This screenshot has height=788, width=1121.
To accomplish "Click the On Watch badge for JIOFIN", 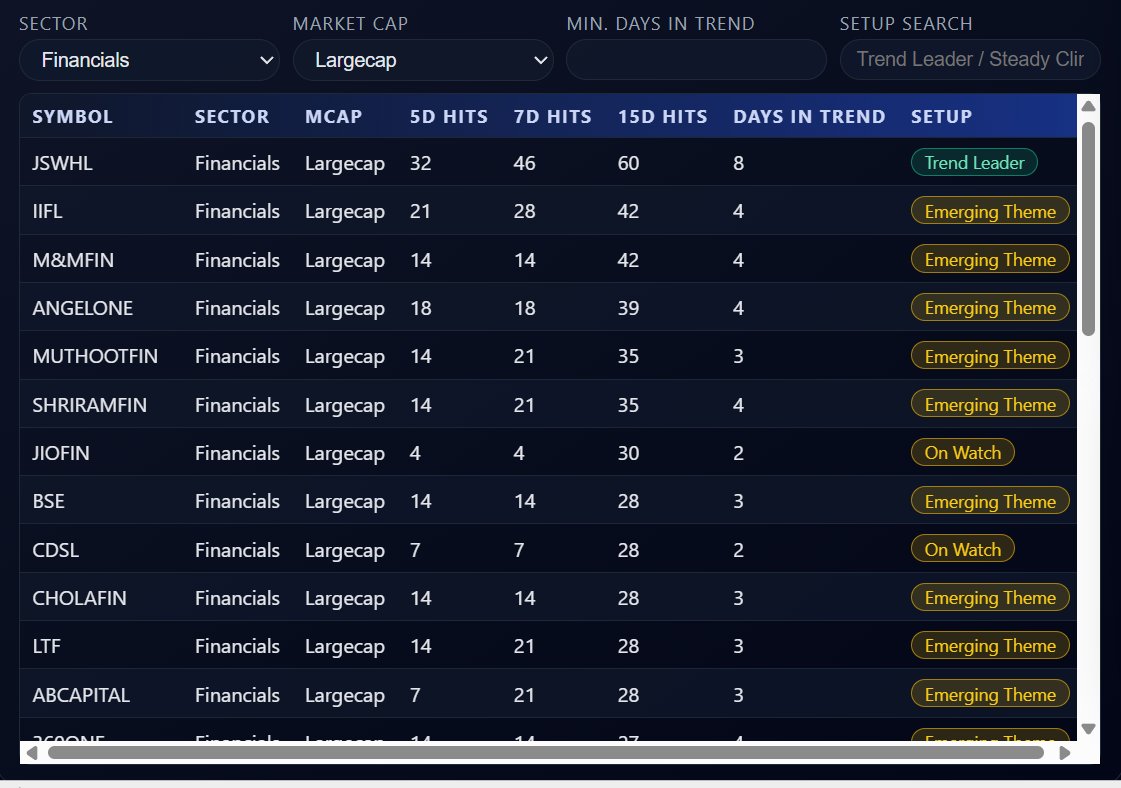I will (962, 452).
